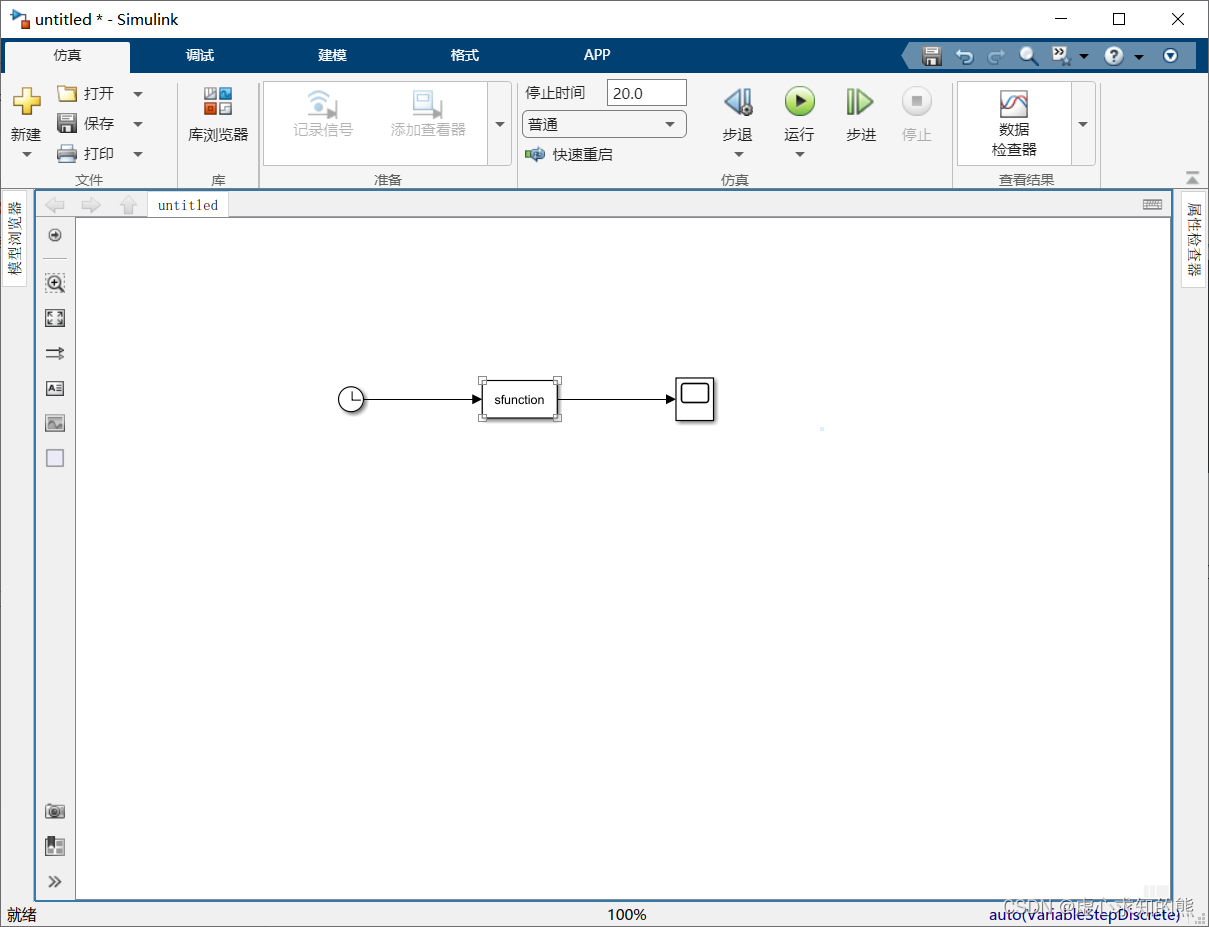Viewport: 1209px width, 927px height.
Task: Click the 打印 (Print) button
Action: click(x=86, y=153)
